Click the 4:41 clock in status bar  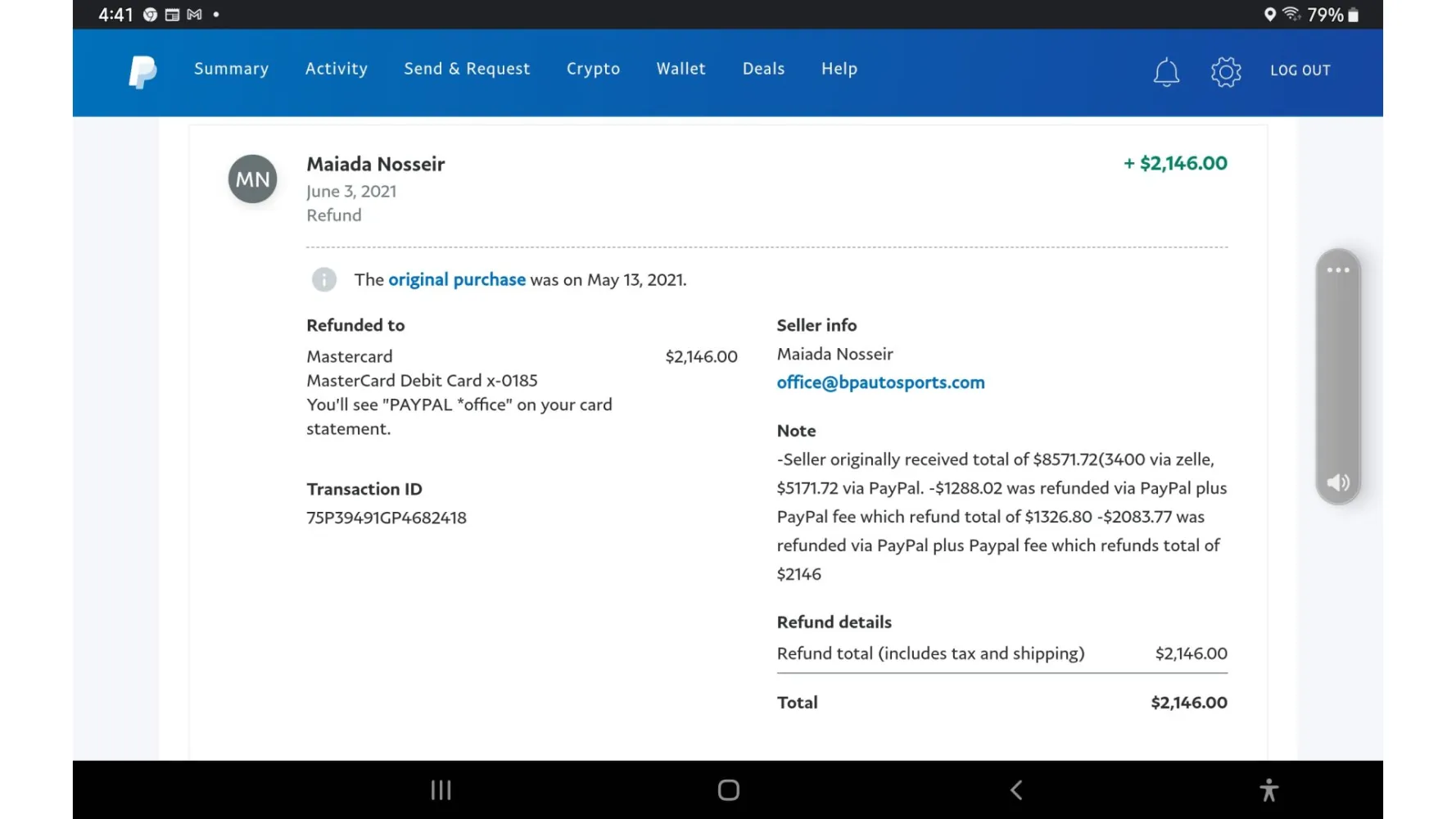click(x=115, y=15)
